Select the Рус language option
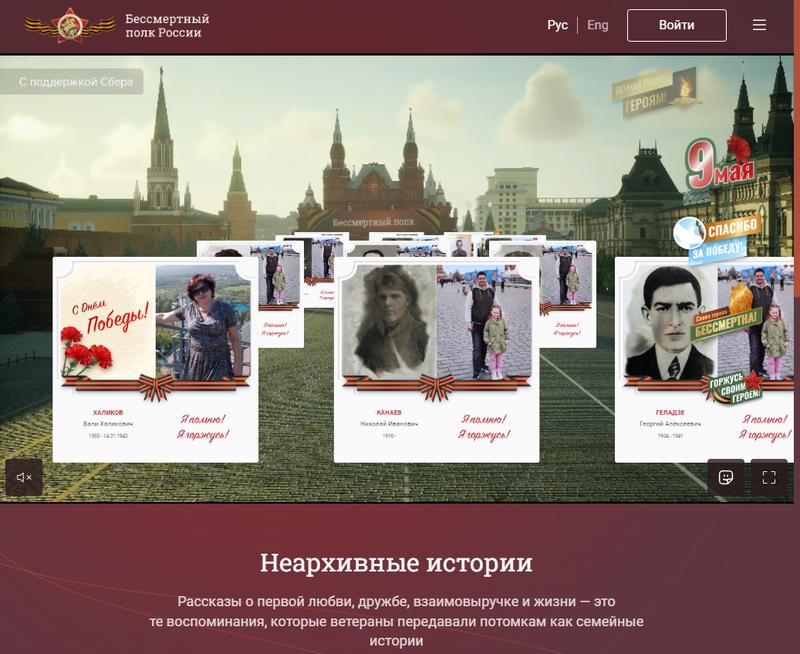Screen dimensions: 800x654 tap(557, 25)
